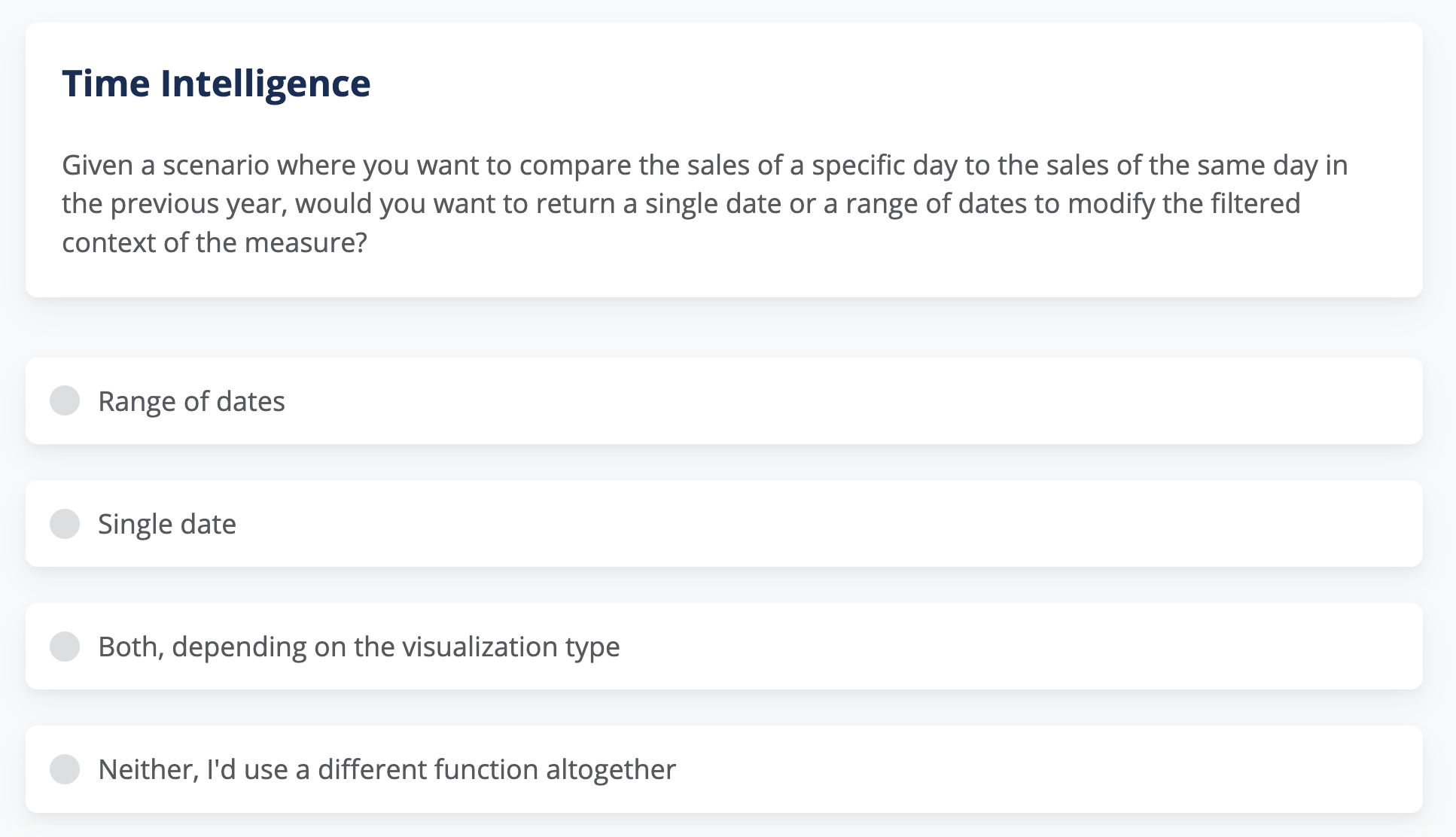Select the "Single date" radio button

65,524
